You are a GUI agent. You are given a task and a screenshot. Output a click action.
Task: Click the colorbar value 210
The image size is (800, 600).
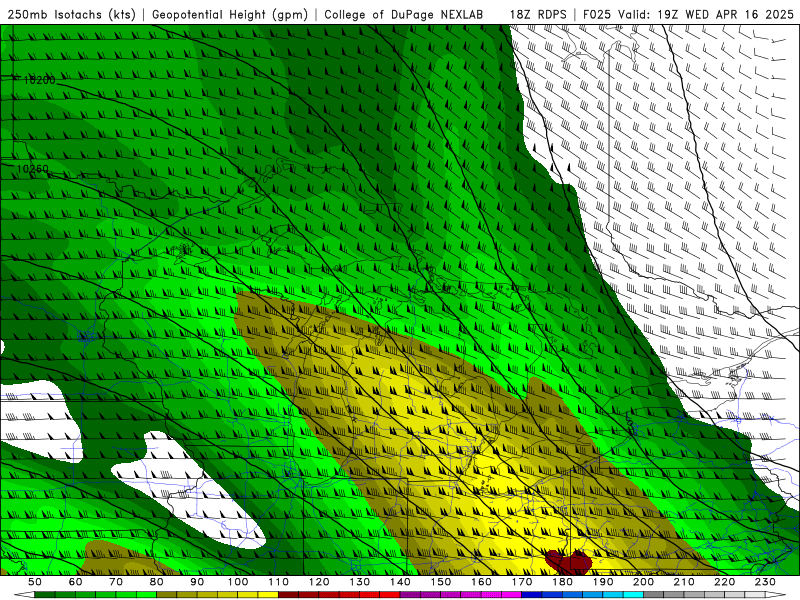click(684, 582)
